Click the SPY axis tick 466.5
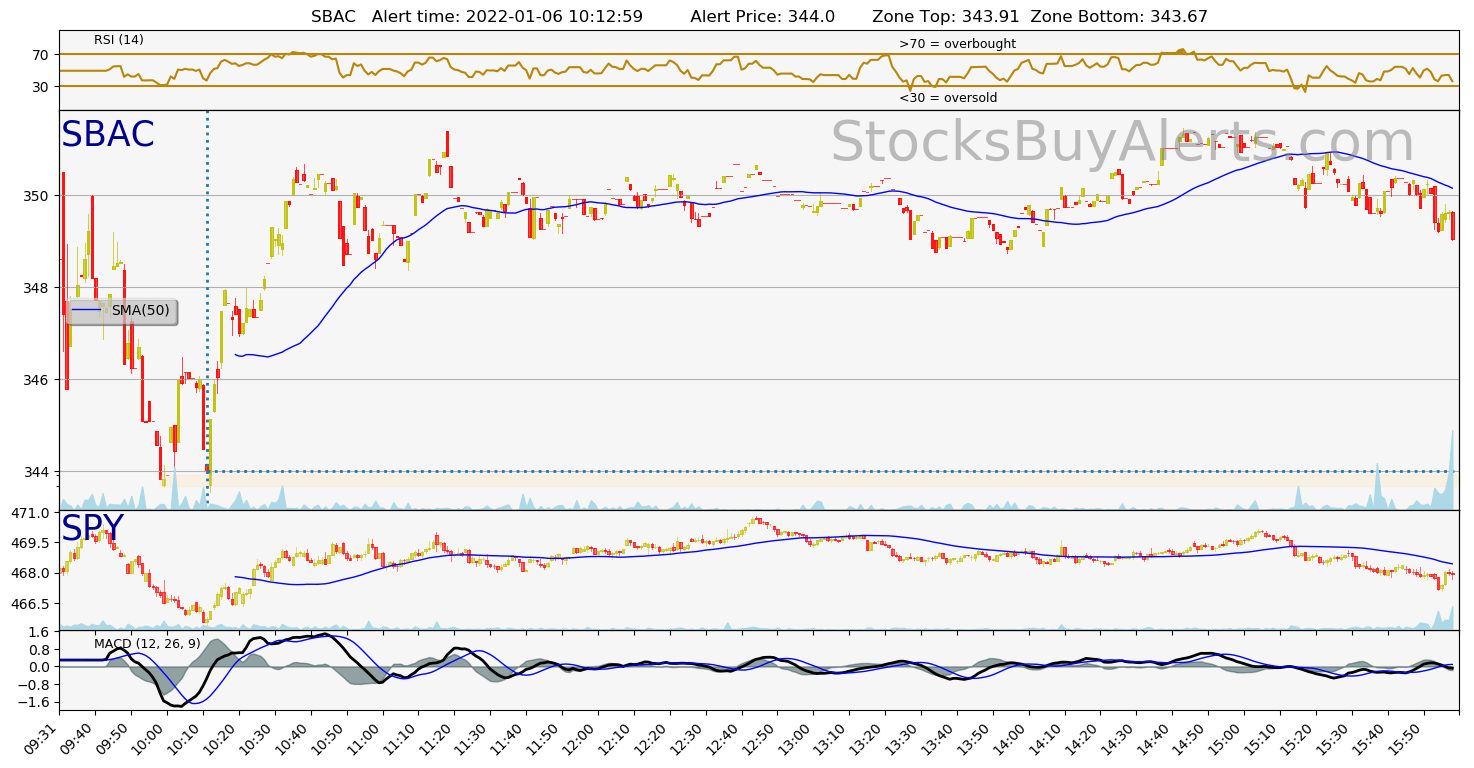Screen dimensions: 1474x768 31,604
